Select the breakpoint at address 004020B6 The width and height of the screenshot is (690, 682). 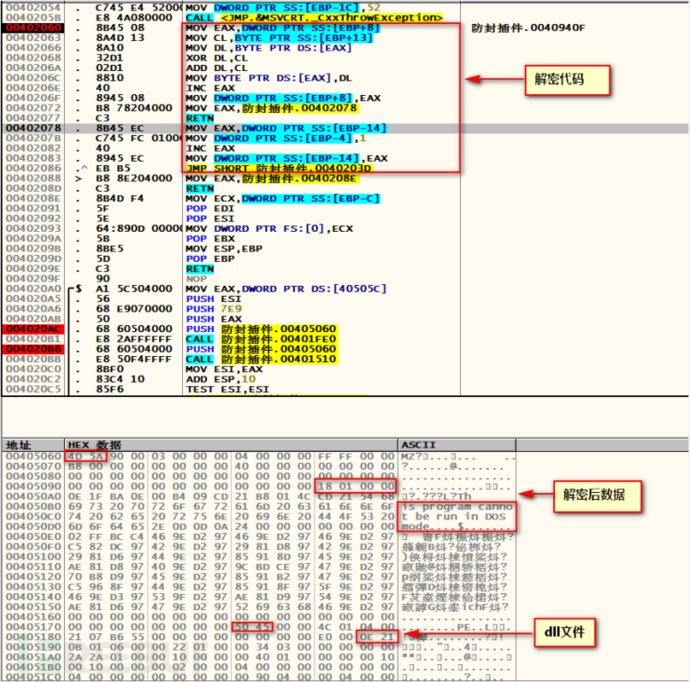click(x=33, y=349)
